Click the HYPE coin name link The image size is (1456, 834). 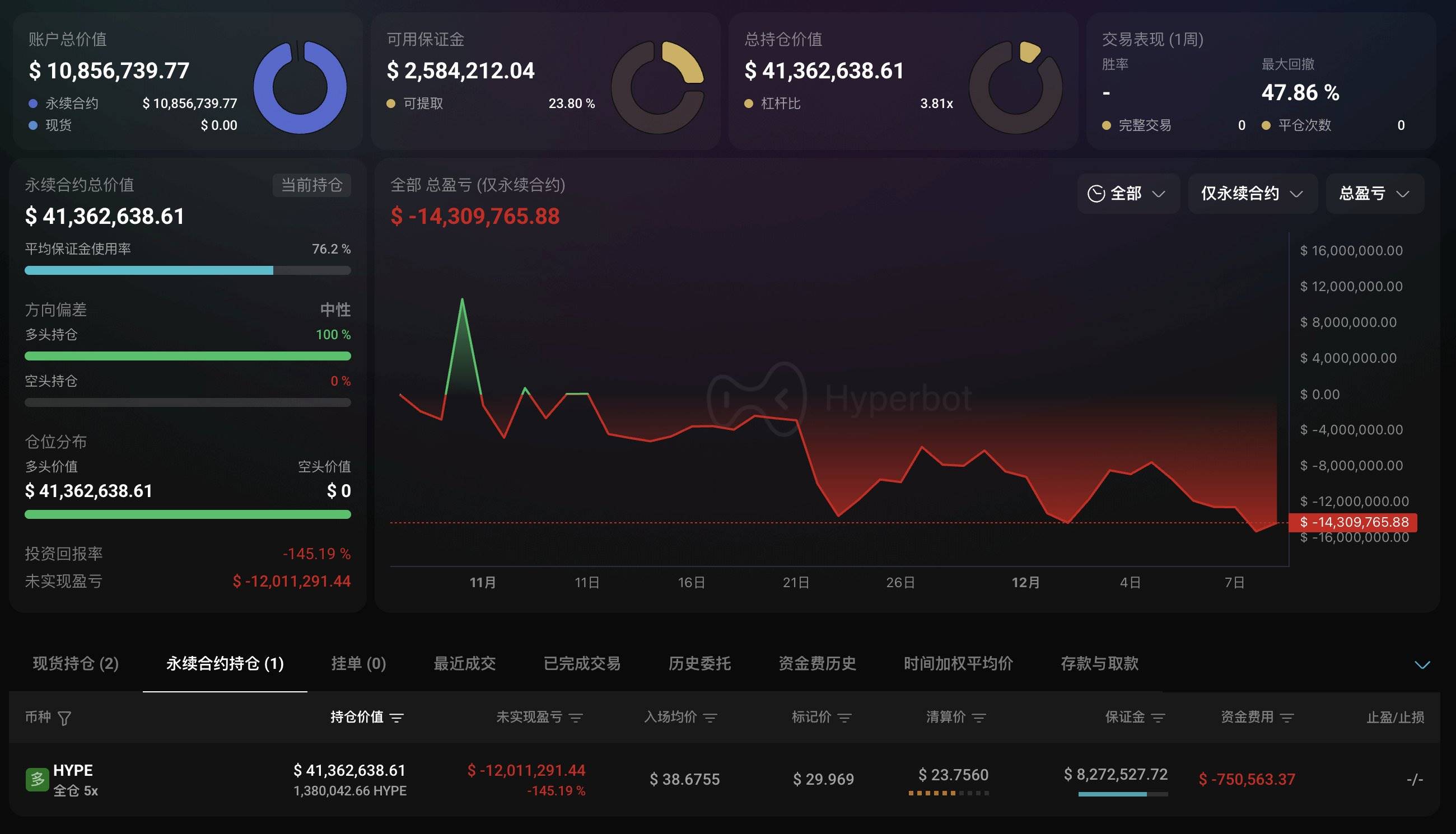coord(73,770)
